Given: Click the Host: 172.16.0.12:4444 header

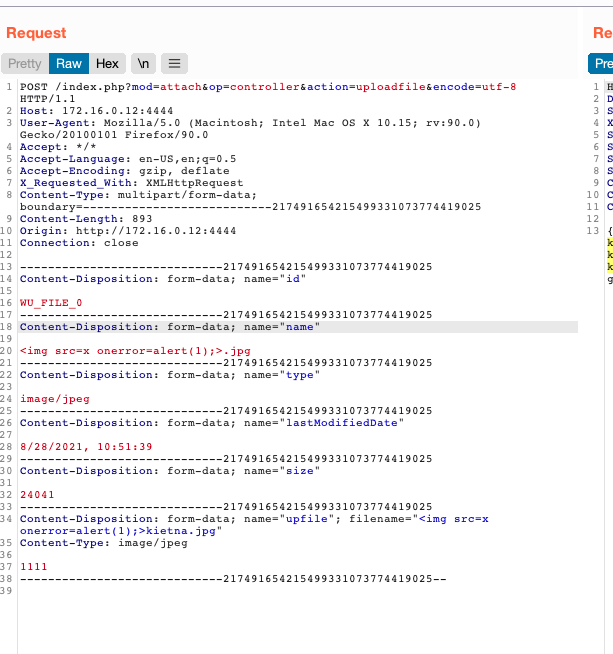Looking at the screenshot, I should [x=96, y=111].
